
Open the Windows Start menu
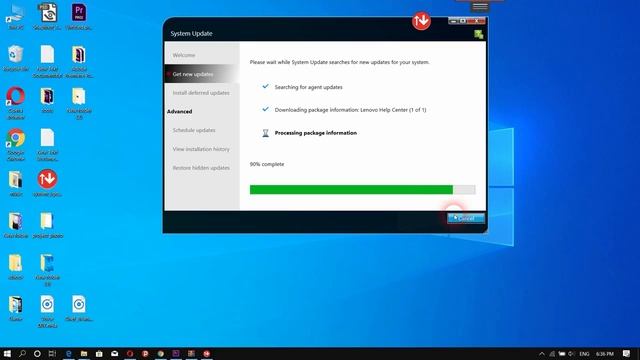click(7, 353)
